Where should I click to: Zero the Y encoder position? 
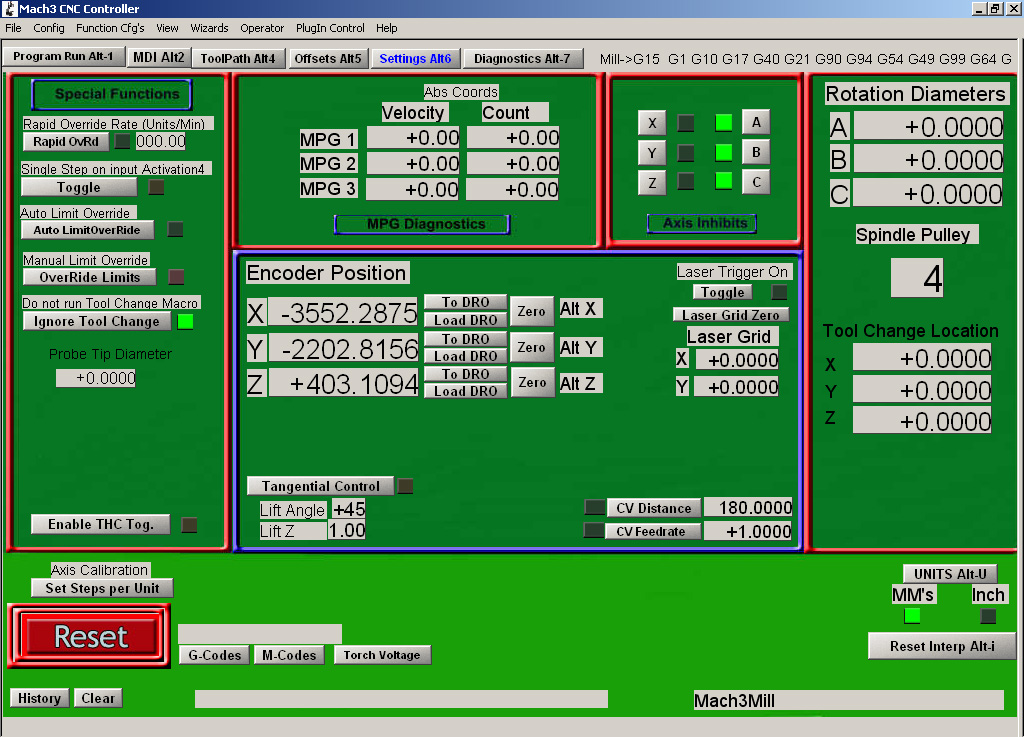(x=532, y=347)
